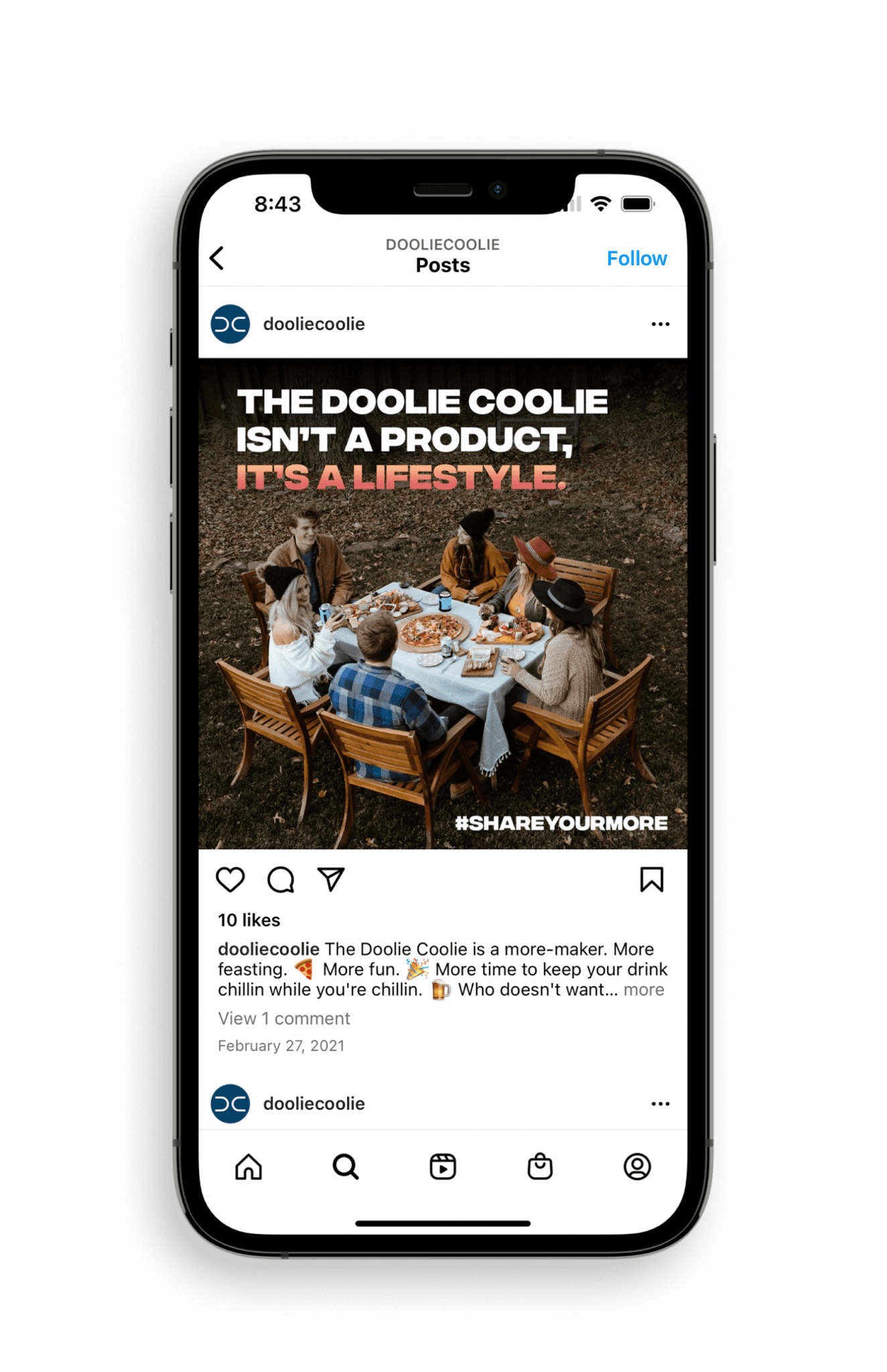Open the second post's three-dot options menu
The image size is (887, 1372).
click(x=661, y=1104)
